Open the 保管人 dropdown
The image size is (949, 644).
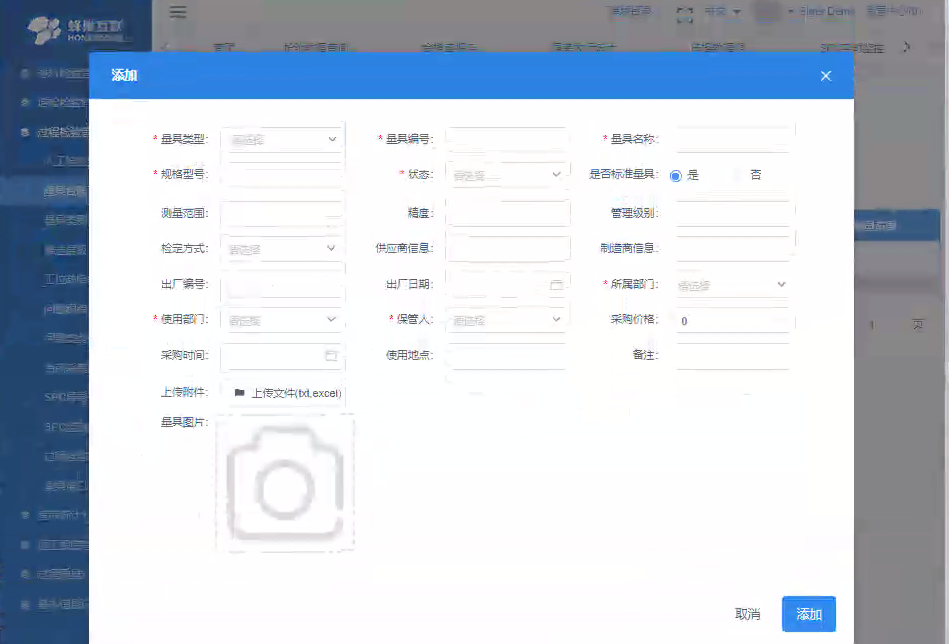pyautogui.click(x=507, y=320)
